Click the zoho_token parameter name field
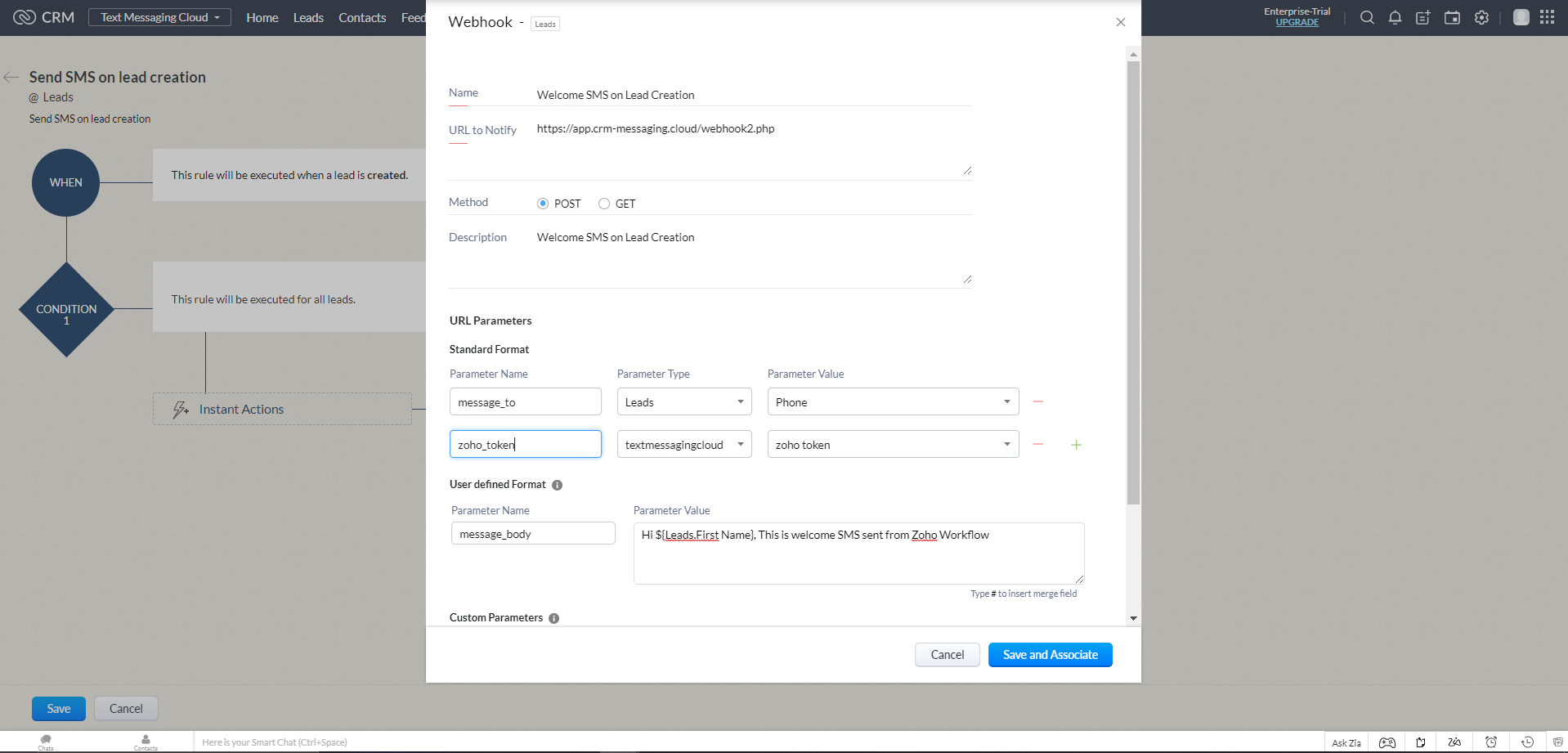 pos(526,444)
